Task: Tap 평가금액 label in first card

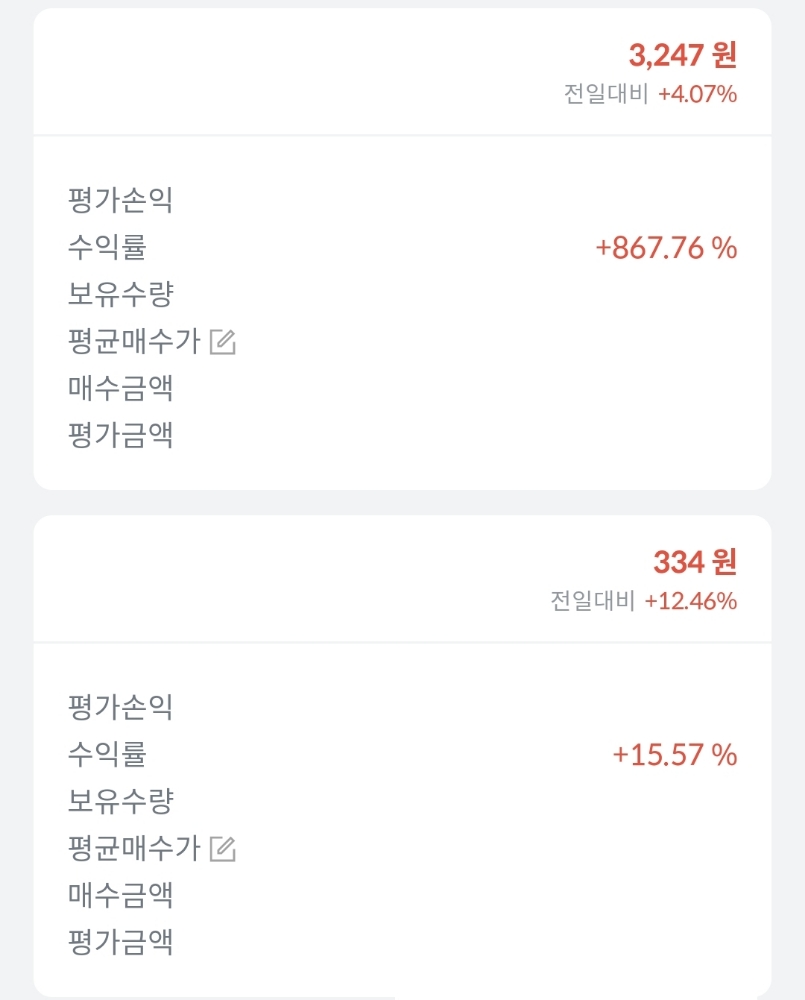Action: [121, 436]
